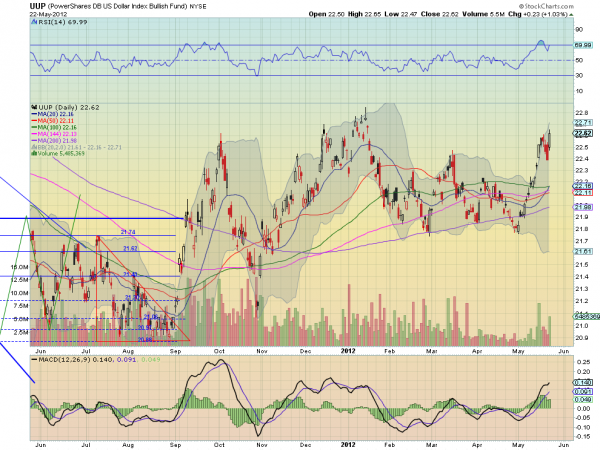Click the UUP (Daily) 22.62 panel title

click(69, 108)
